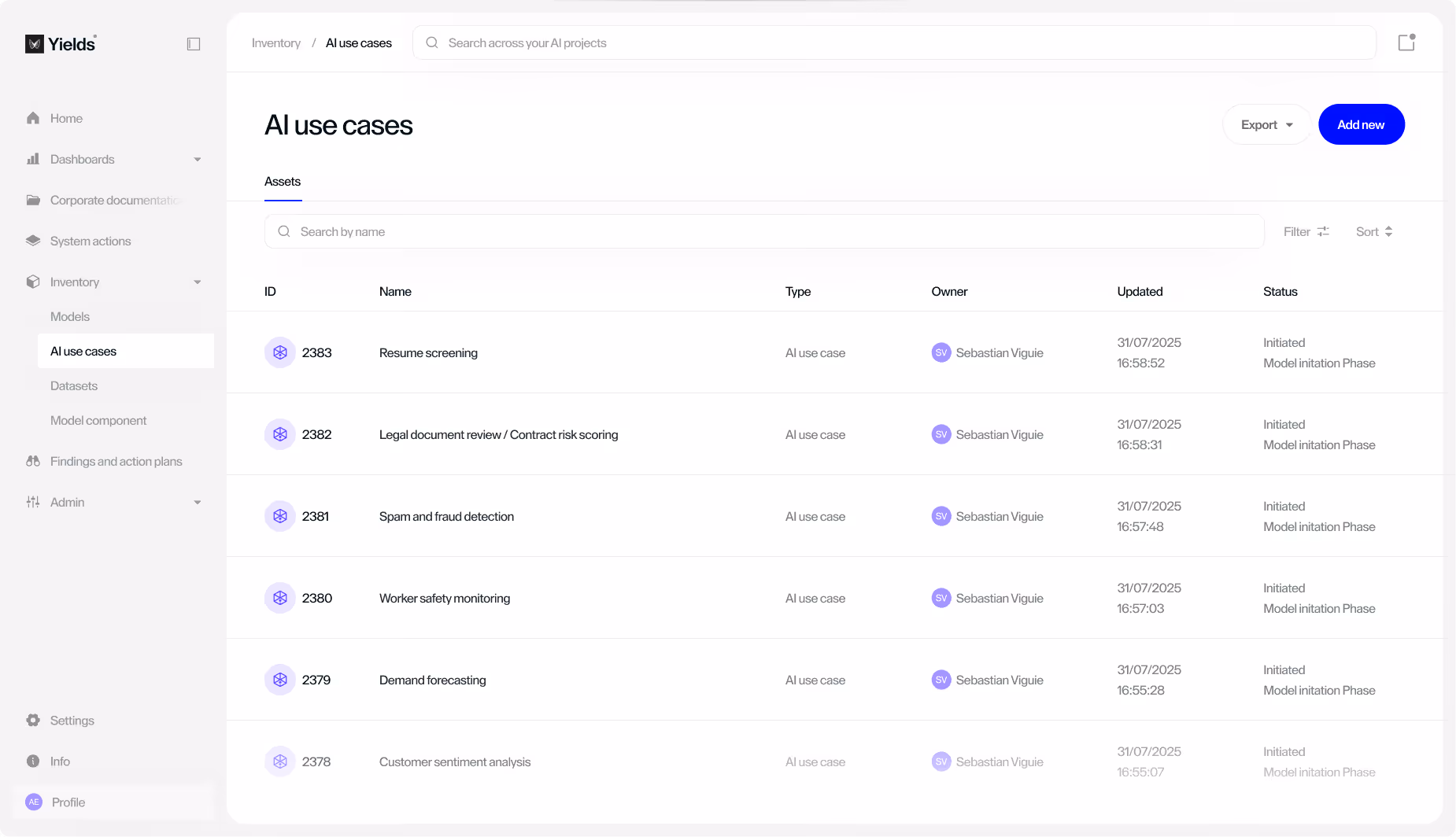Click the Updated column header
The height and width of the screenshot is (837, 1456).
(x=1140, y=291)
